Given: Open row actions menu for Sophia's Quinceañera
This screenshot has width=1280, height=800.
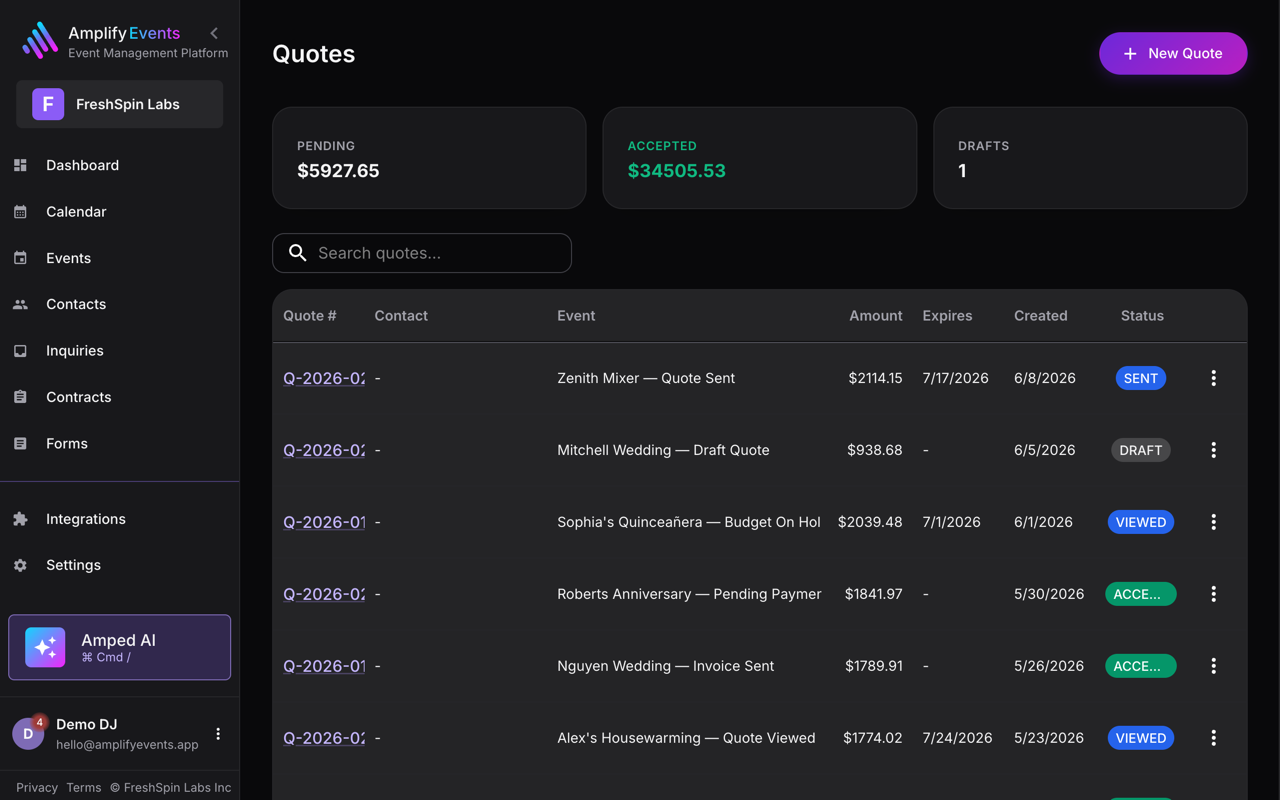Looking at the screenshot, I should click(x=1213, y=522).
